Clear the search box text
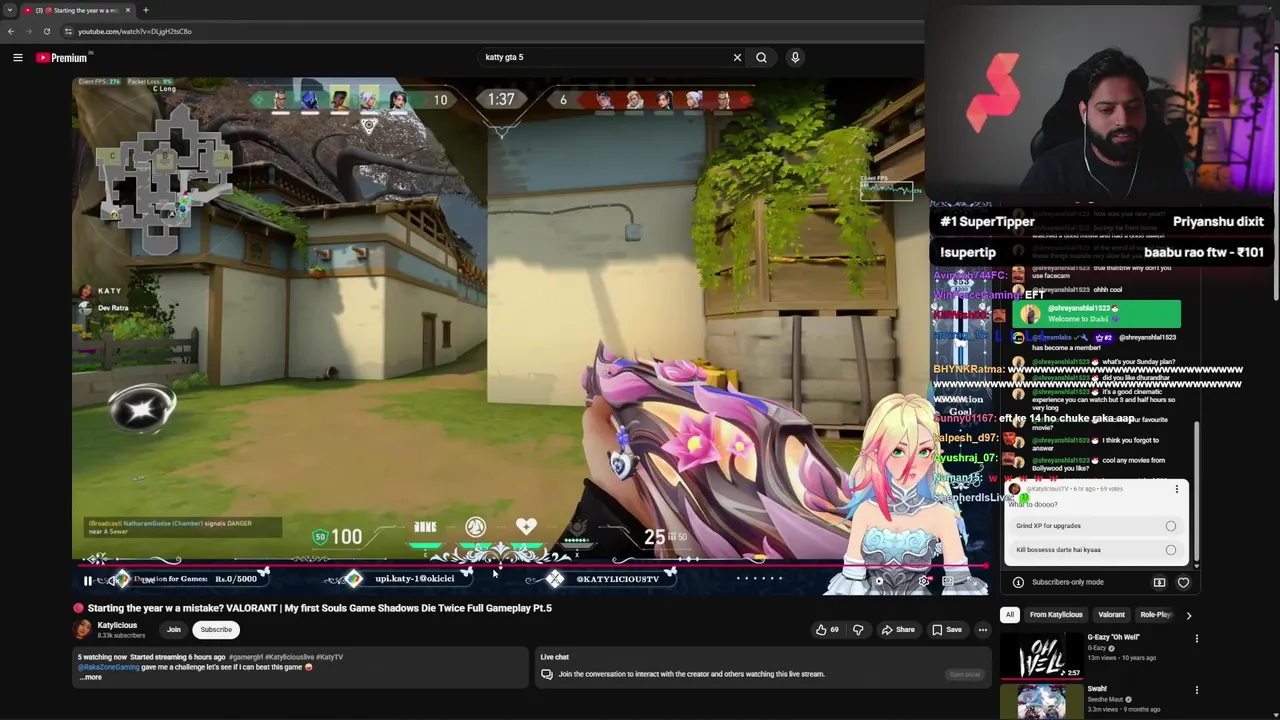Image resolution: width=1280 pixels, height=720 pixels. click(737, 58)
